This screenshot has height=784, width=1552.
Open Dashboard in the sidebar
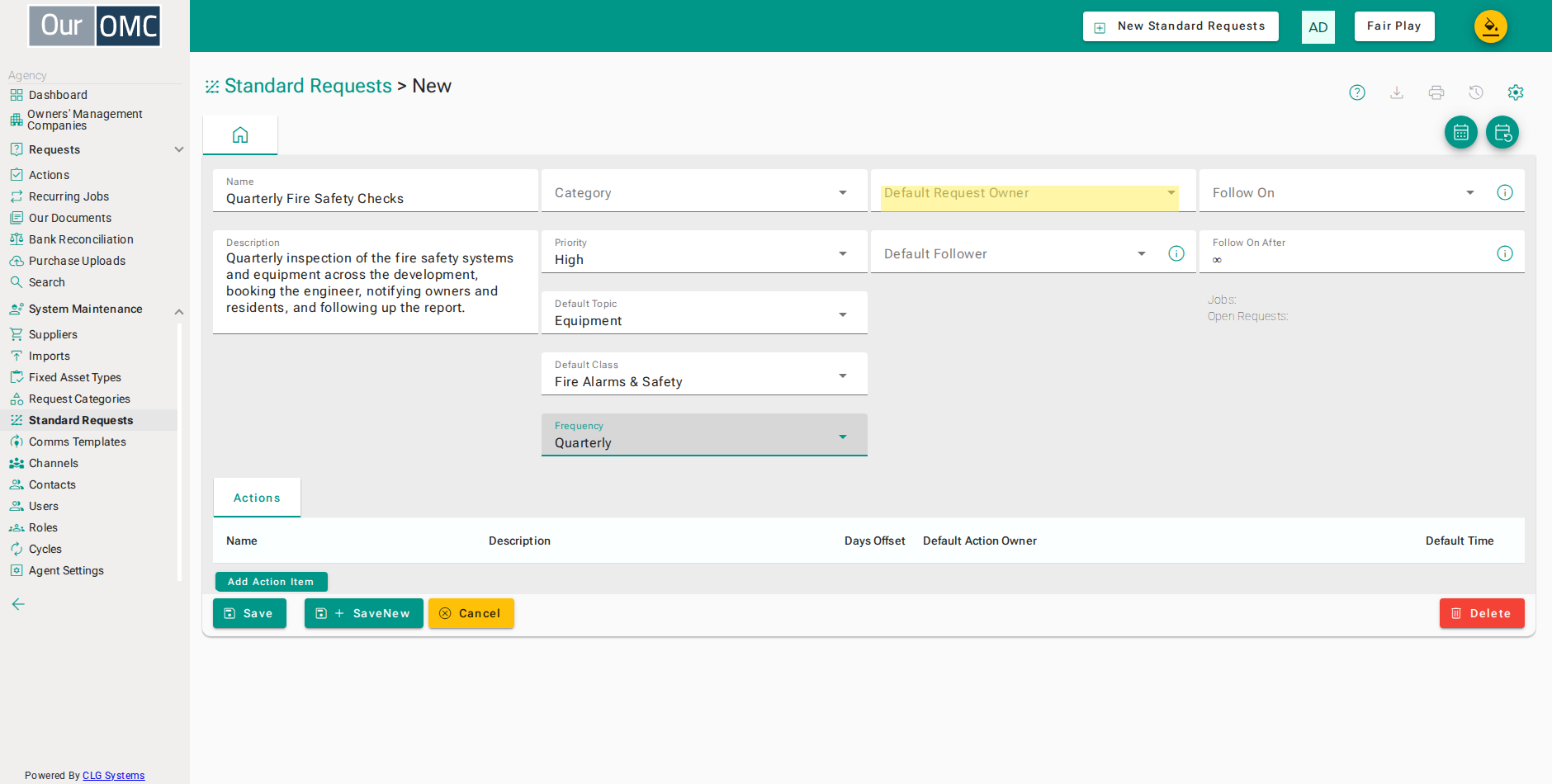coord(58,95)
